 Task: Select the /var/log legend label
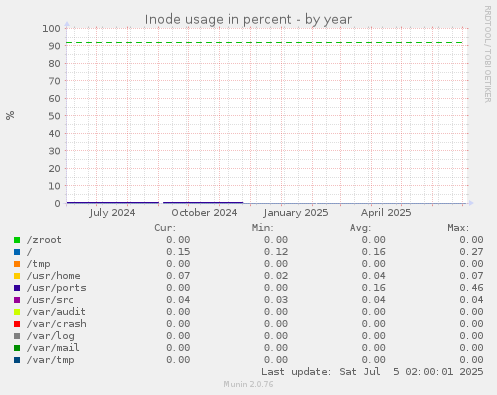tap(50, 336)
